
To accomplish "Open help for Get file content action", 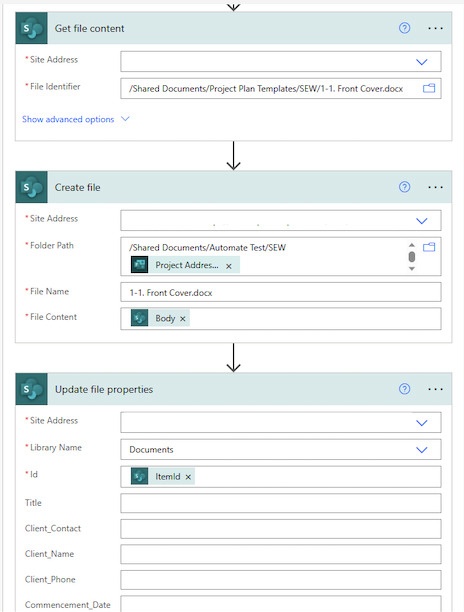I will click(x=405, y=28).
